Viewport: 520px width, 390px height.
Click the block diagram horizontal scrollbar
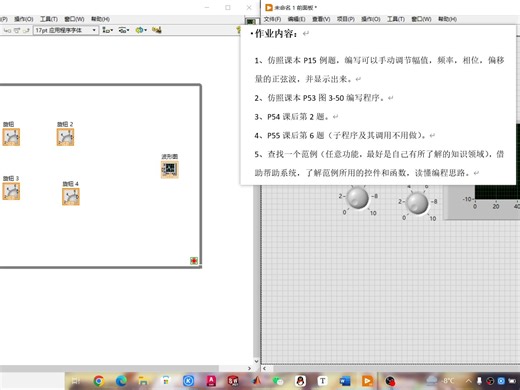(110, 368)
